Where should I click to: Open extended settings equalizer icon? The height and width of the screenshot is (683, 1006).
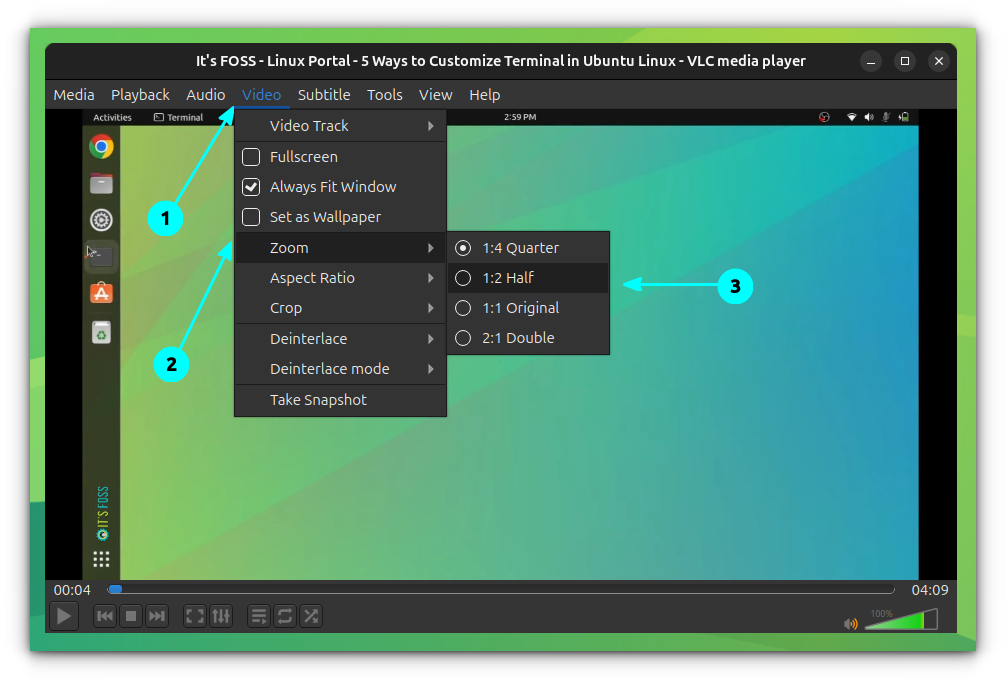(x=221, y=616)
